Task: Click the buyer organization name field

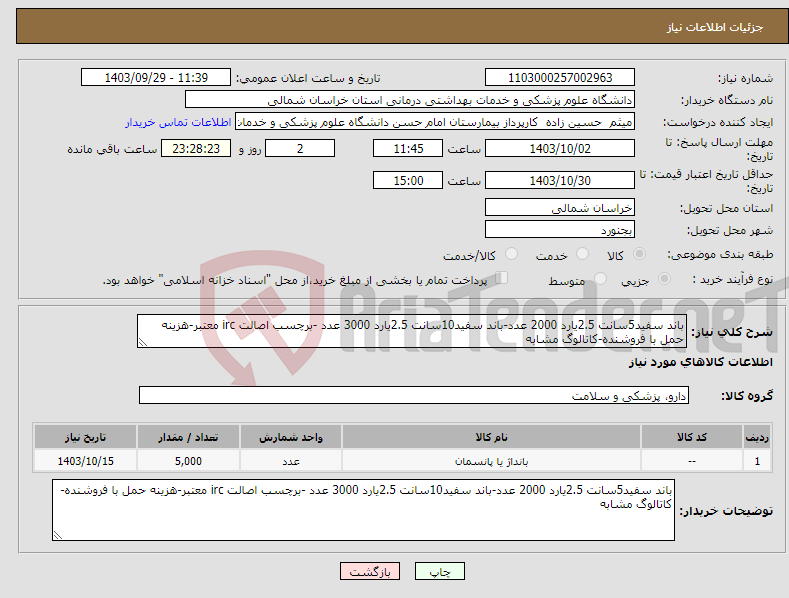Action: click(x=410, y=100)
